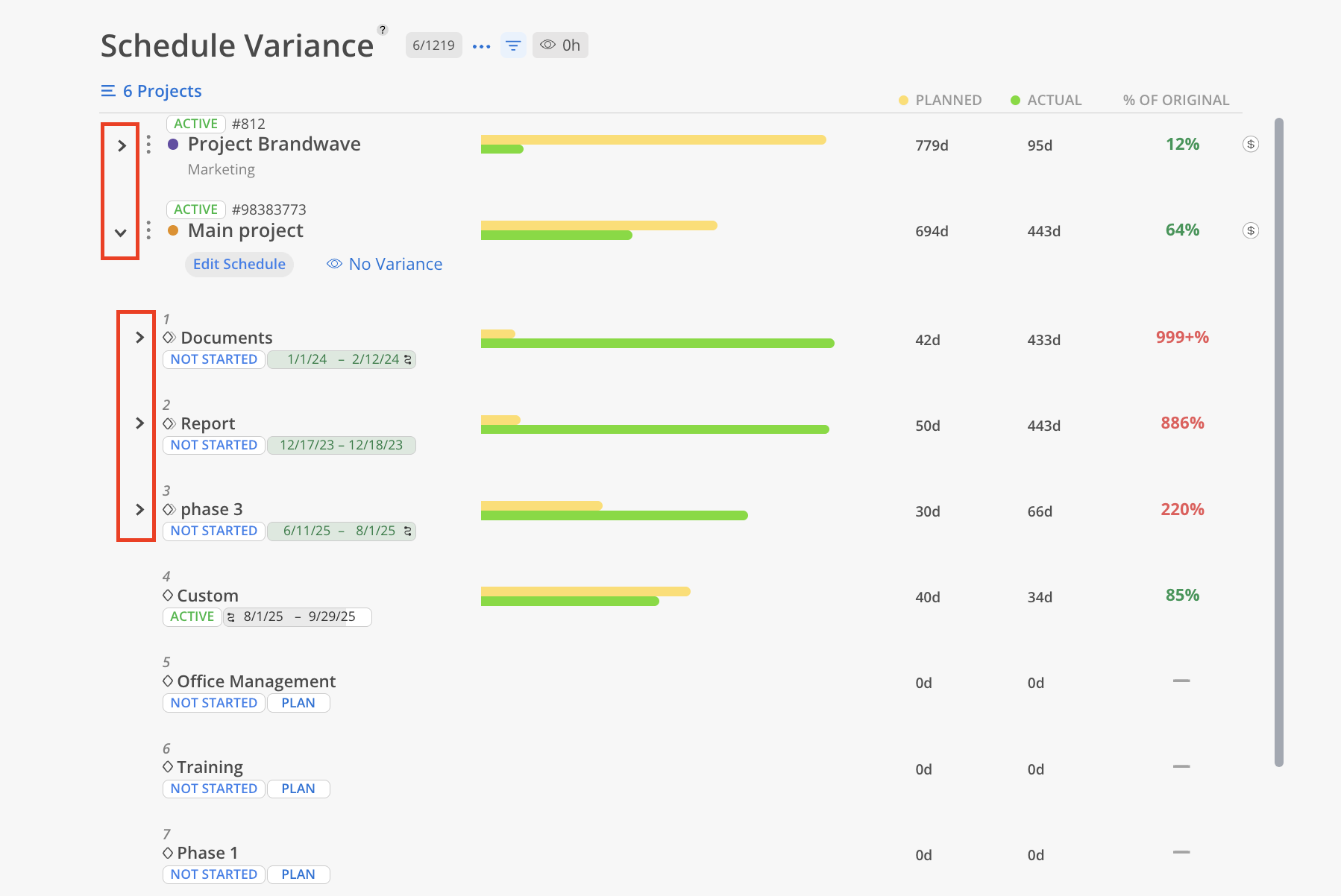The image size is (1341, 896).
Task: Click the diamond icon beside Custom
Action: [x=168, y=596]
